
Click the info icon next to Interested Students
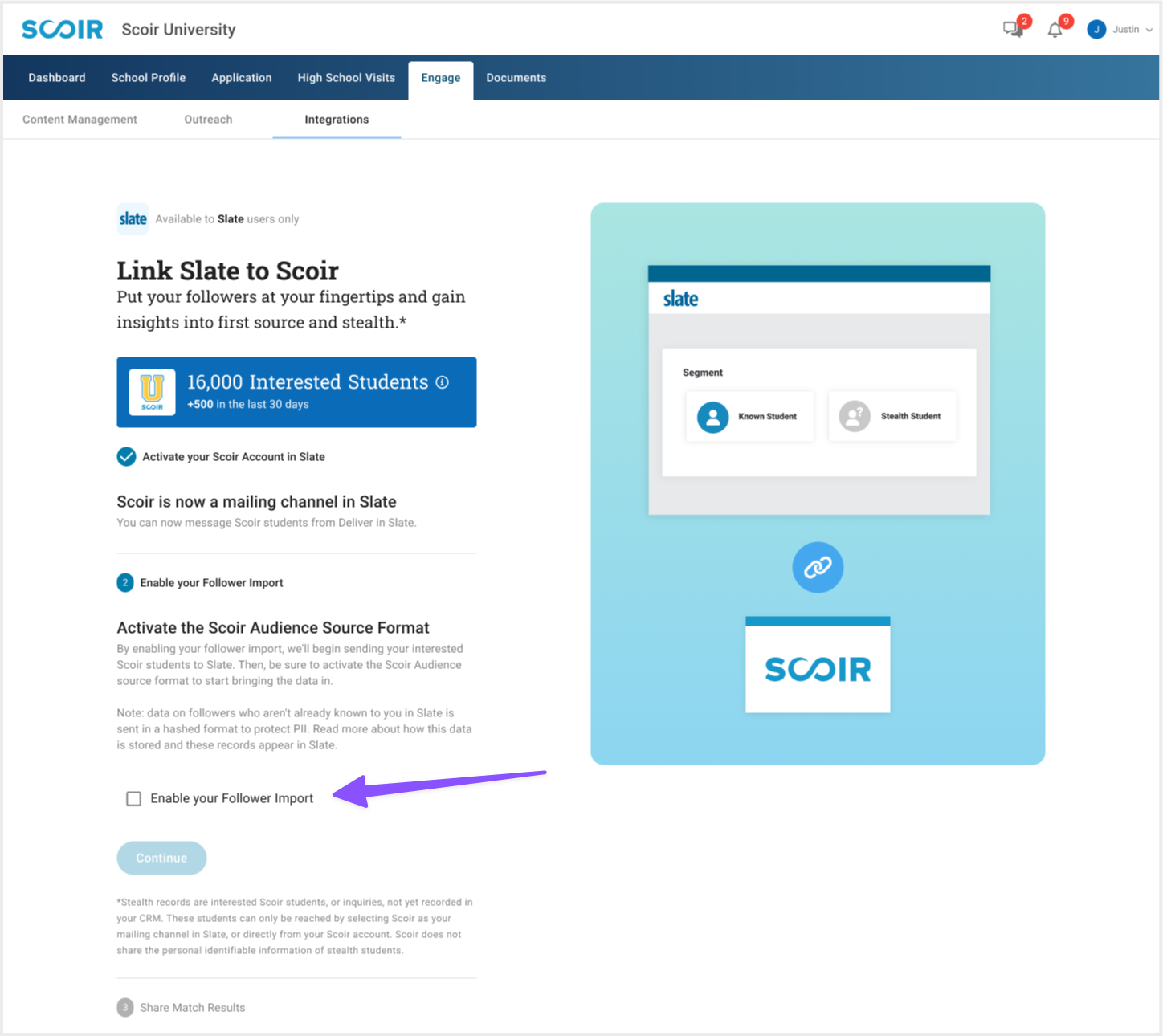pos(442,382)
